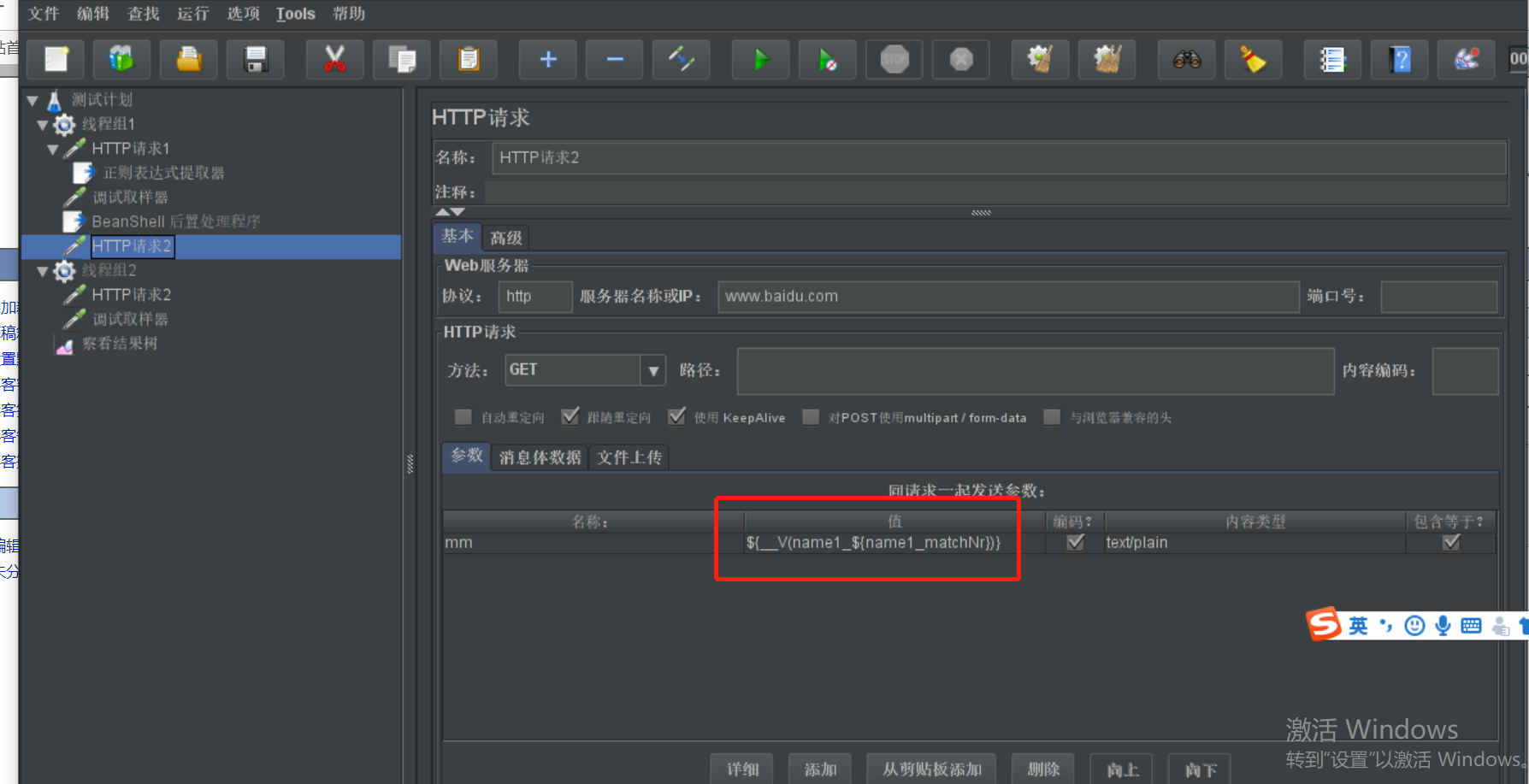
Task: Clear results with the single broom icon
Action: 1041,59
